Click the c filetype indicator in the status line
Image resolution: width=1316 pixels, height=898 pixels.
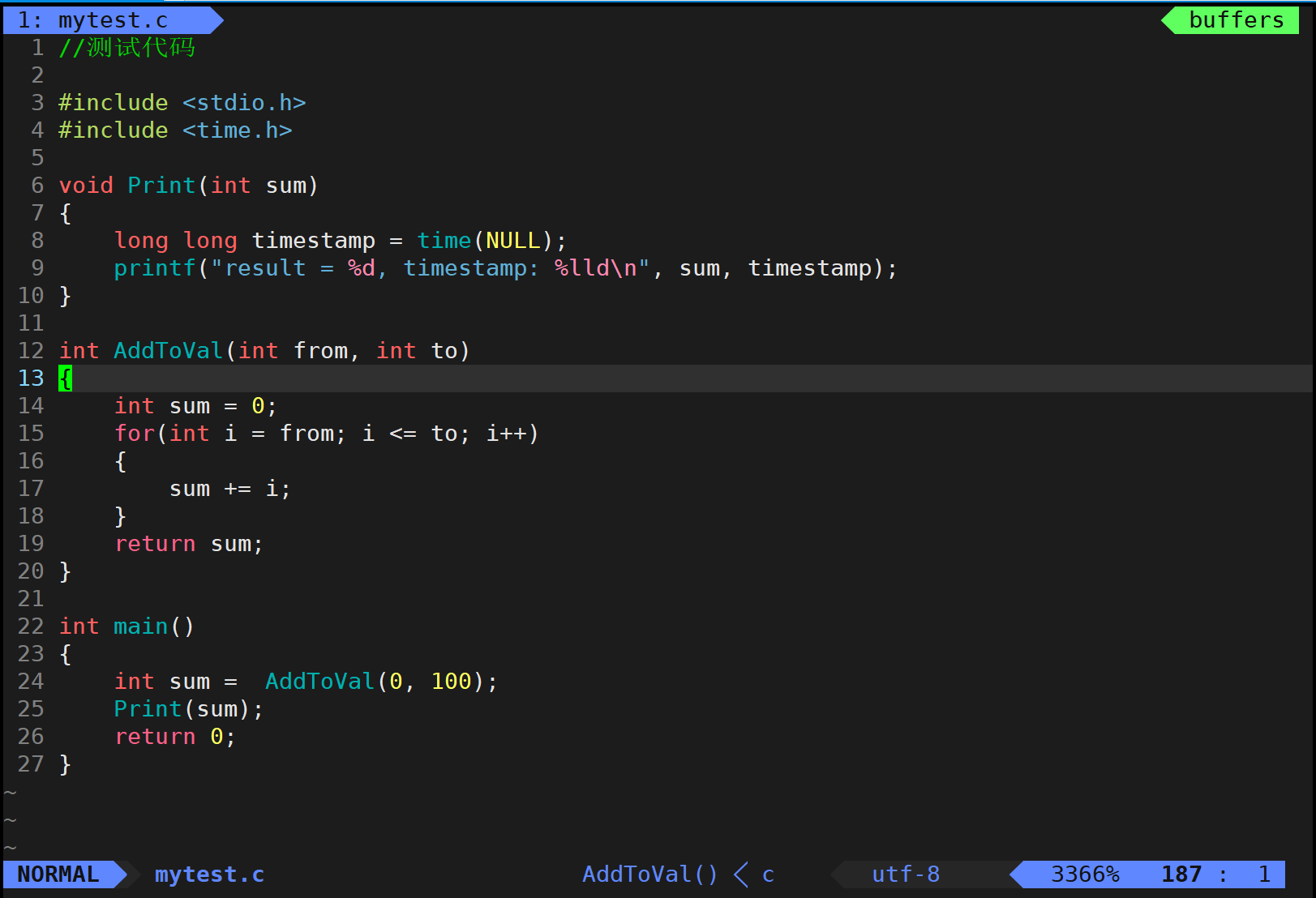pos(768,874)
